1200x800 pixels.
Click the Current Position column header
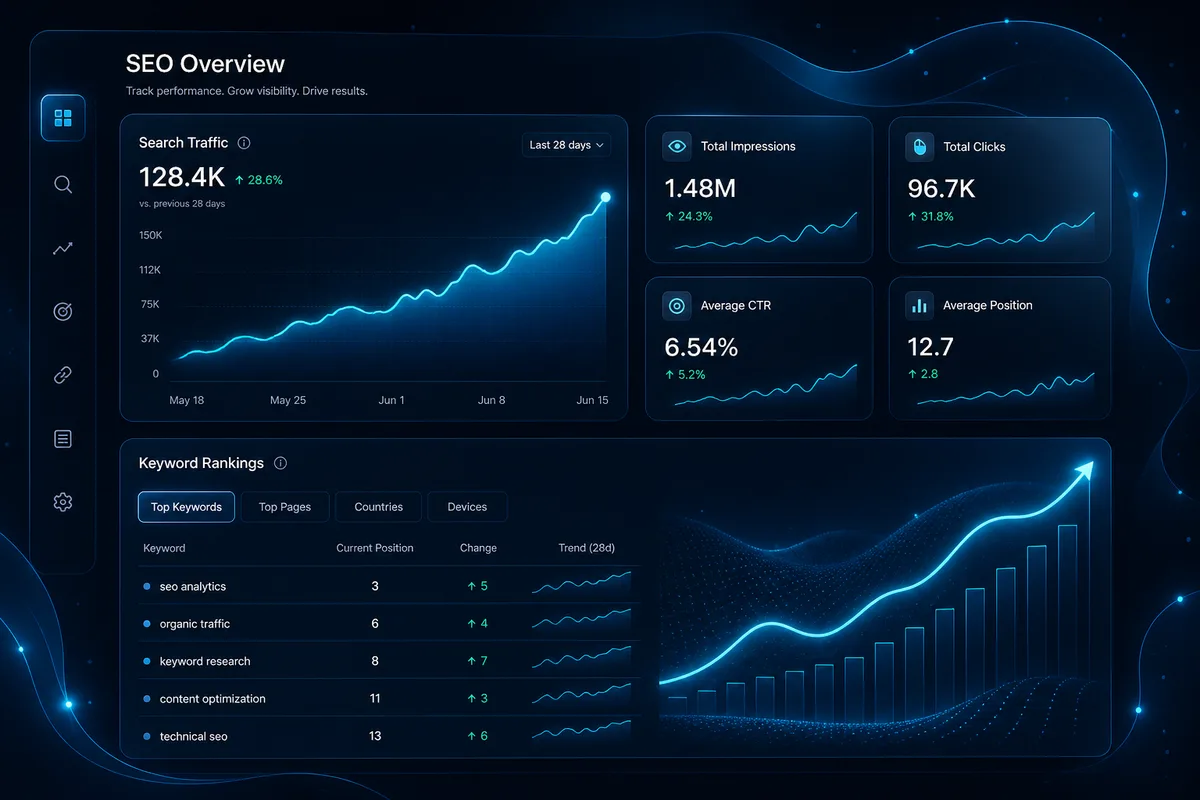(x=375, y=548)
